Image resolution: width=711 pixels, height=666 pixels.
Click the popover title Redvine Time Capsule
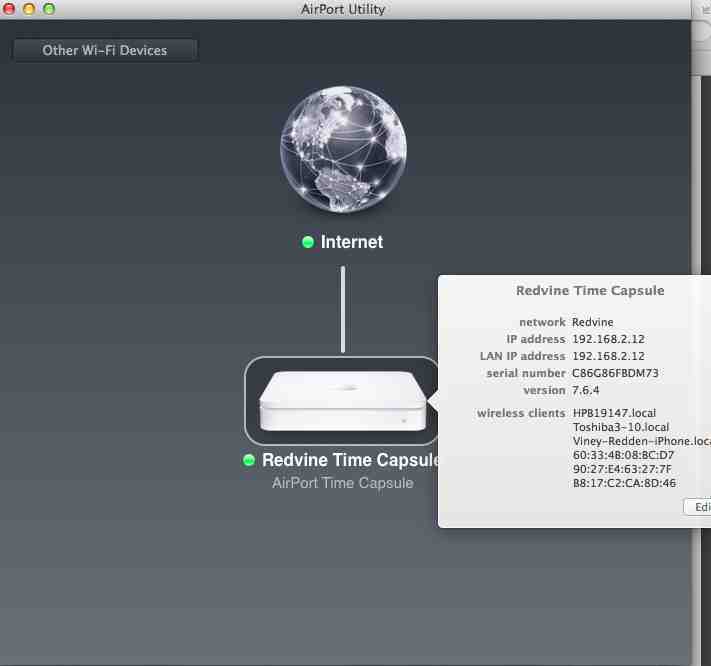coord(590,291)
